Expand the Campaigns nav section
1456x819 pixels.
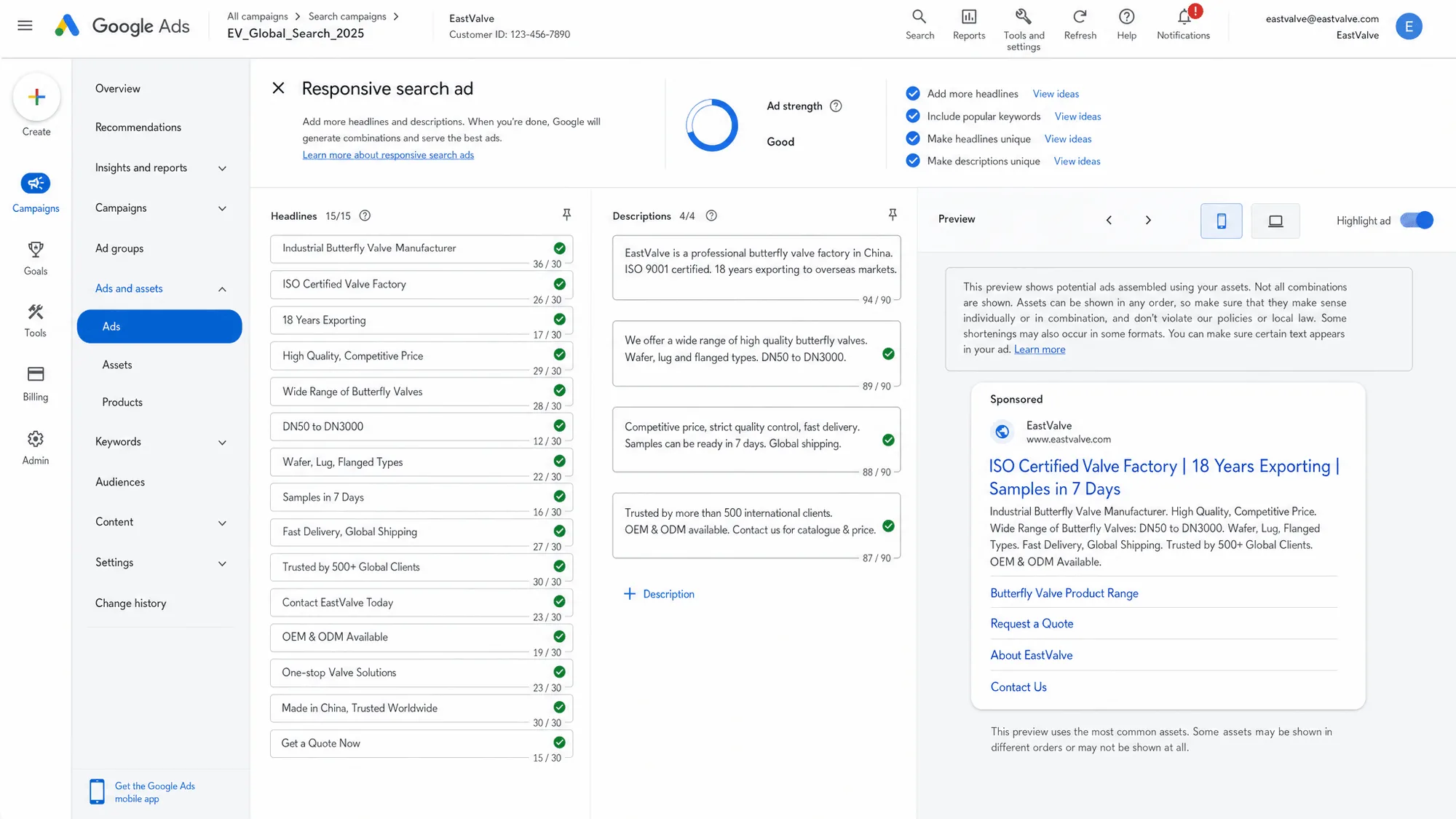click(223, 208)
